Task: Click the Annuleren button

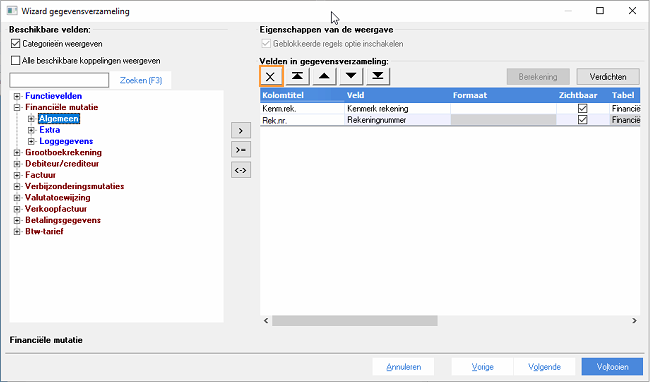Action: pyautogui.click(x=403, y=367)
